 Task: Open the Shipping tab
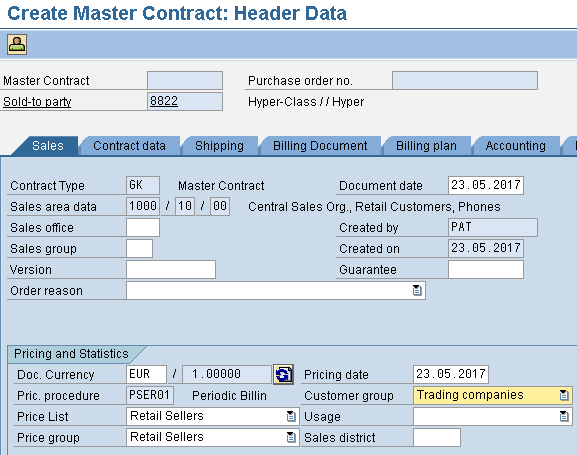(x=219, y=146)
